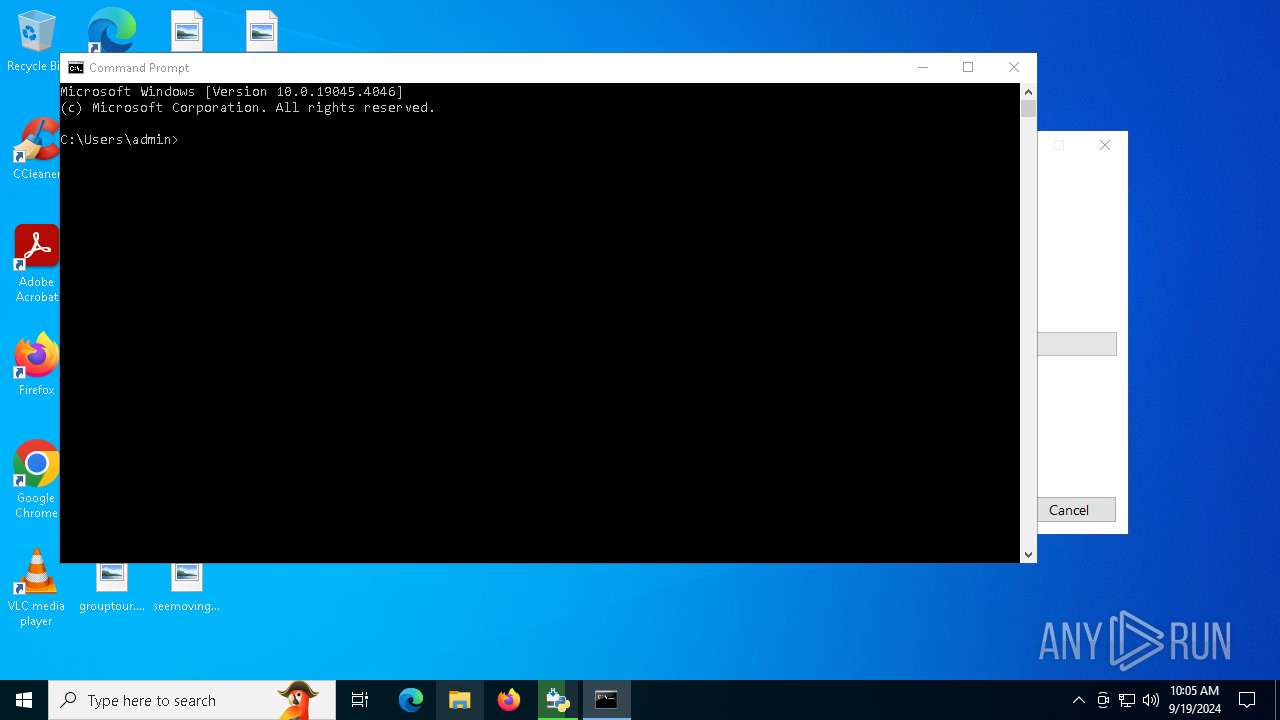Click the progress bar in background dialog
Viewport: 1280px width, 720px height.
pos(1076,344)
